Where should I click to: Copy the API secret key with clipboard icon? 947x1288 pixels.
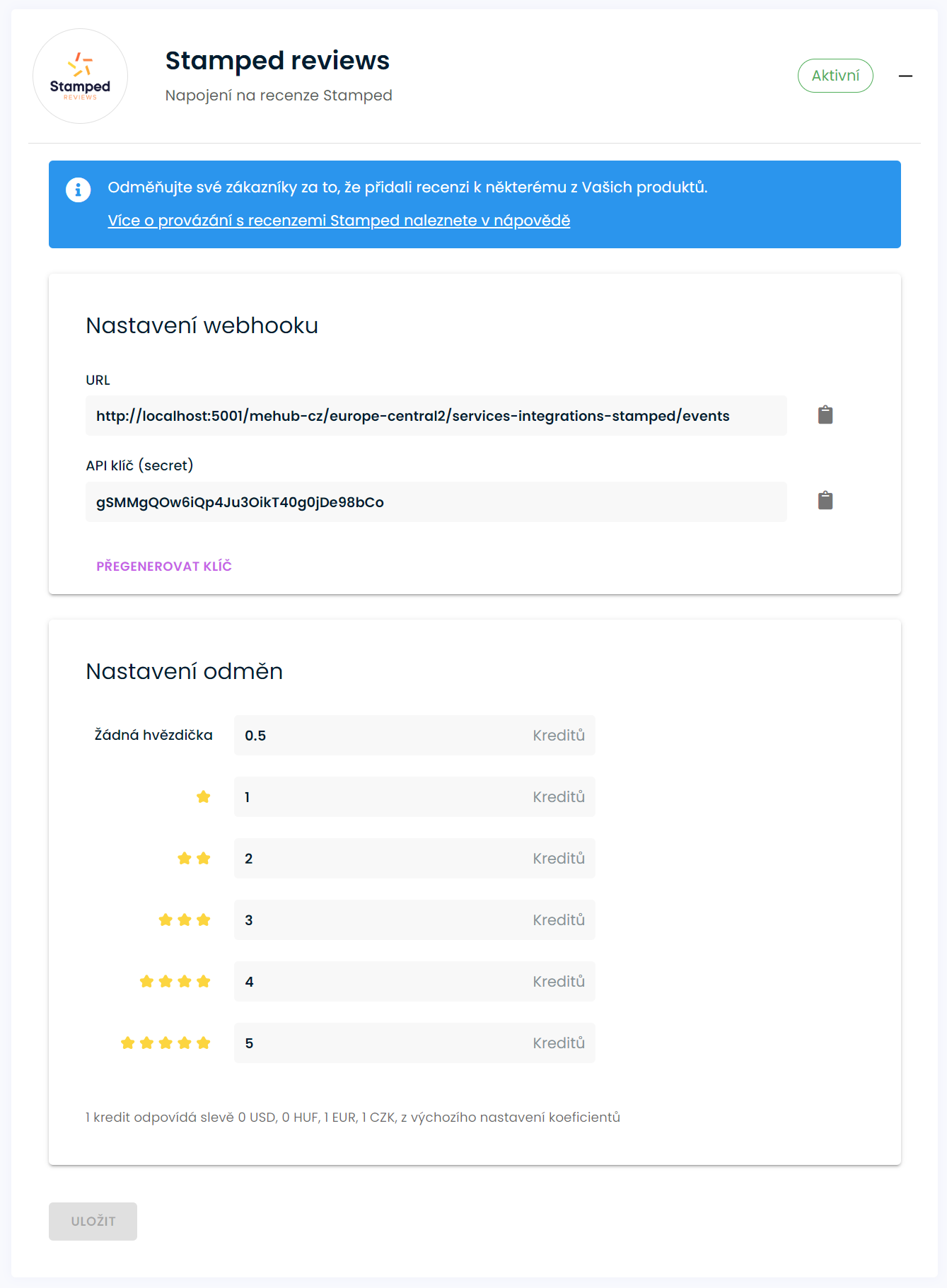click(825, 501)
